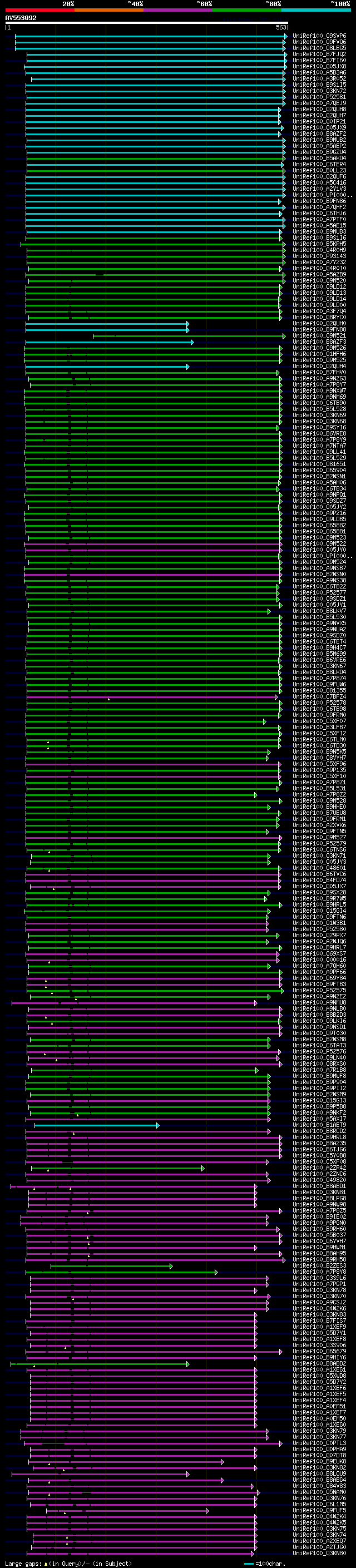Select label UniRef100_Q3KN79
This screenshot has width=356, height=1568.
click(x=319, y=1431)
